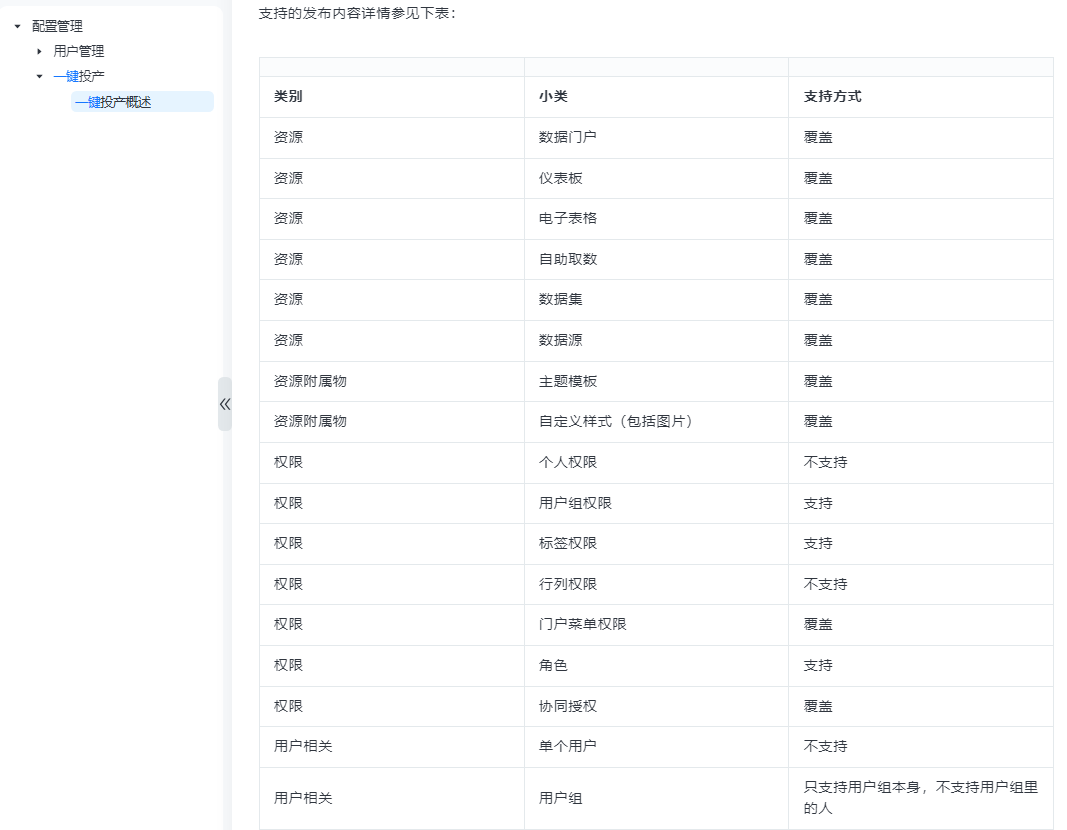Click the 类别 column header
Viewport: 1067px width, 830px height.
(x=288, y=97)
